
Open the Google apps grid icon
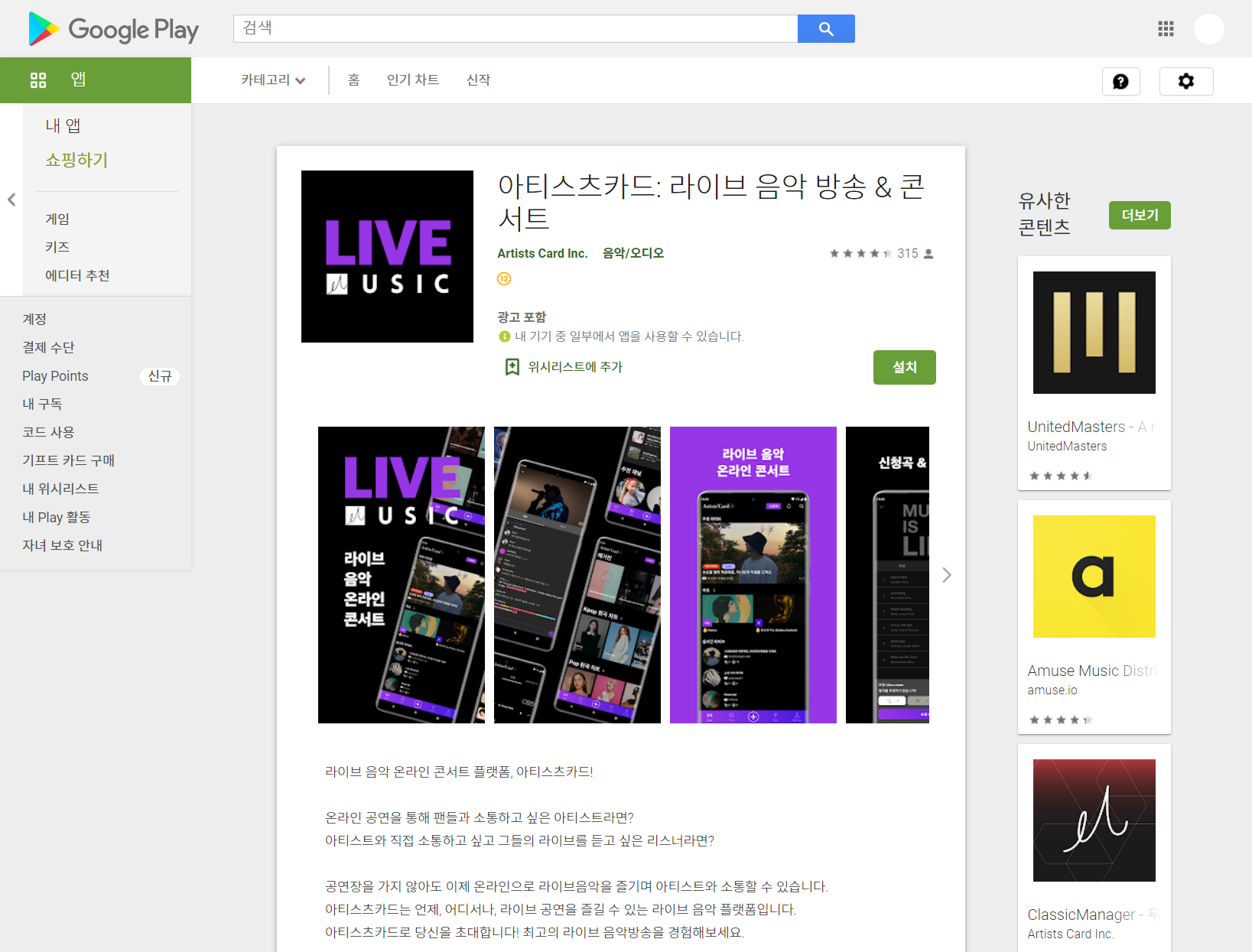(x=1166, y=29)
